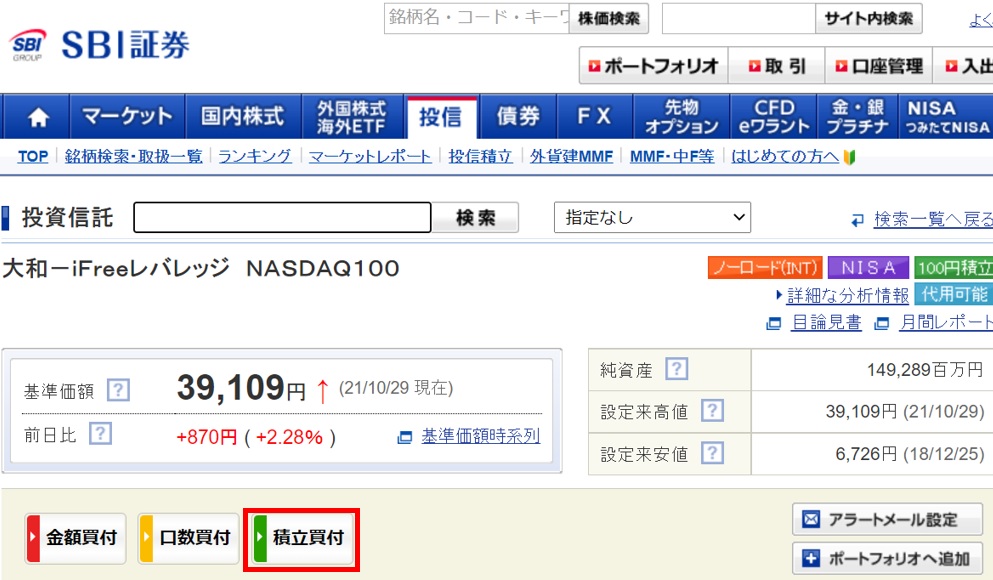
Task: Click the 149,289百万円 net assets value
Action: click(x=925, y=370)
